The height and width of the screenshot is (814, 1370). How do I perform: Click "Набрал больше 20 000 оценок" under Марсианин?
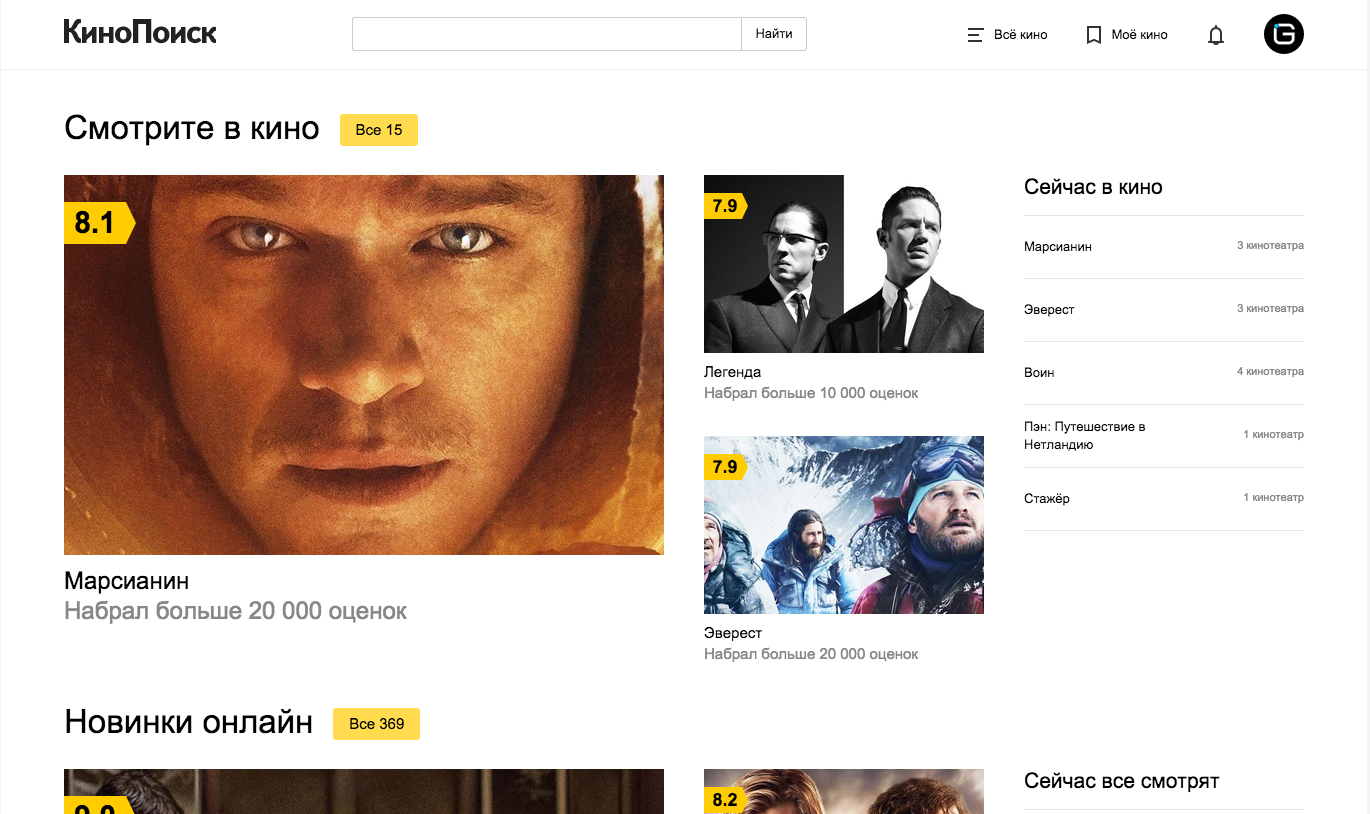point(235,611)
